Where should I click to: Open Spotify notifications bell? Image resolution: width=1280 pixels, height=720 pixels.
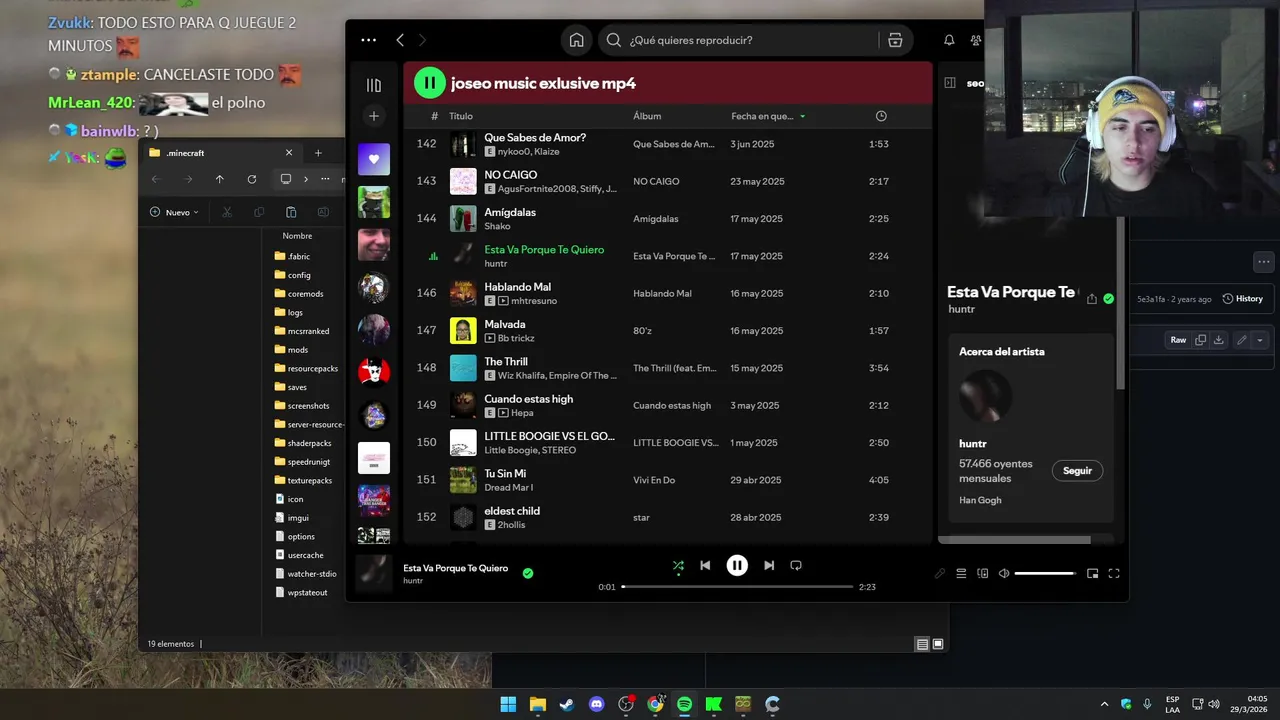[x=949, y=40]
